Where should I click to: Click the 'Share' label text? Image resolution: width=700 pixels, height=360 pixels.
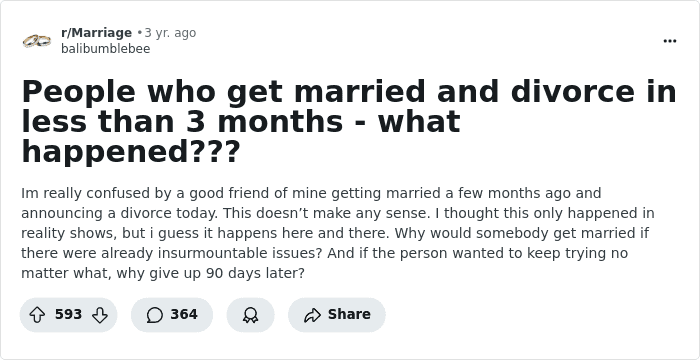[349, 314]
